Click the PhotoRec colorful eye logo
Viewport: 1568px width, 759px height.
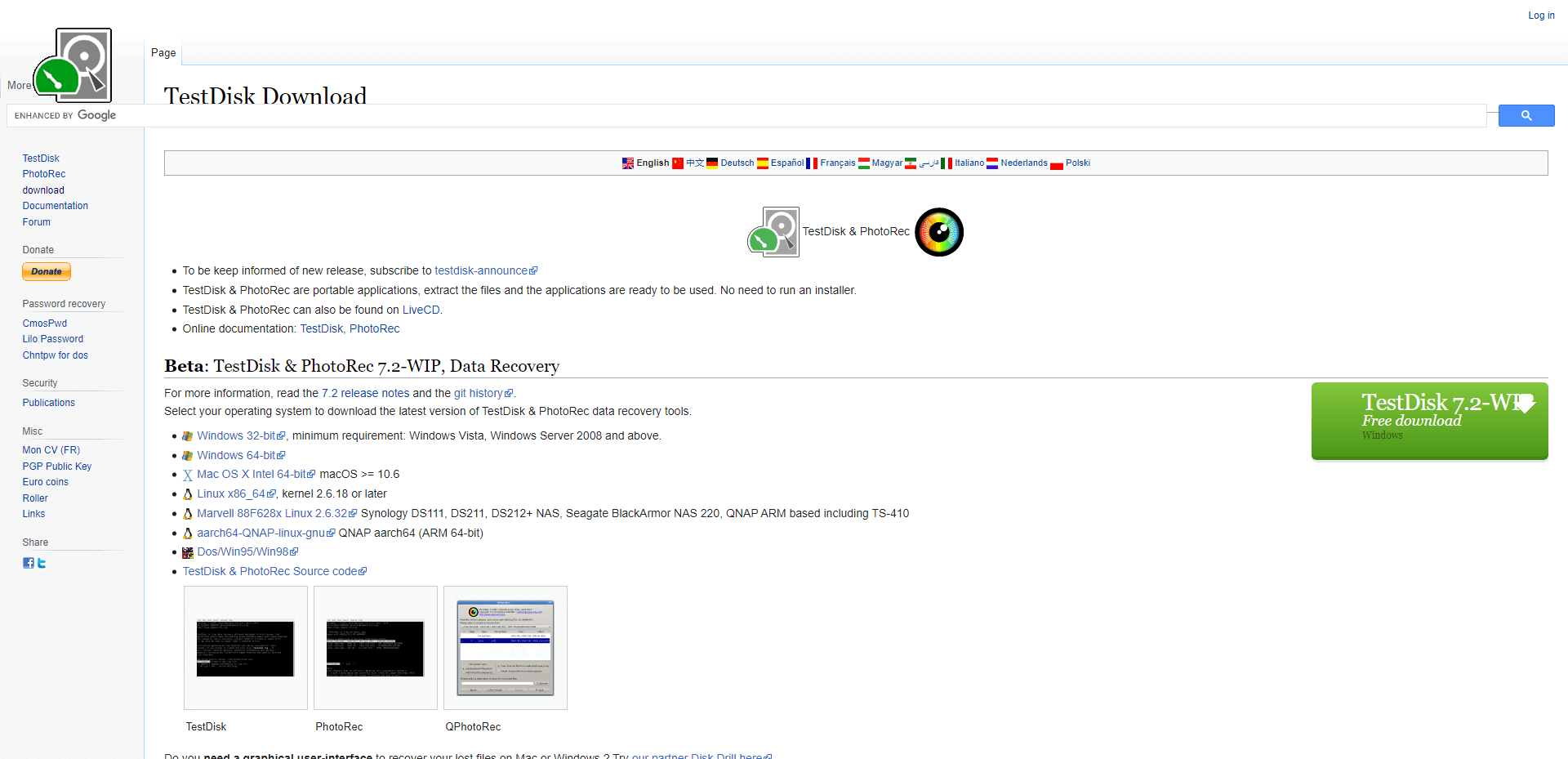tap(939, 231)
